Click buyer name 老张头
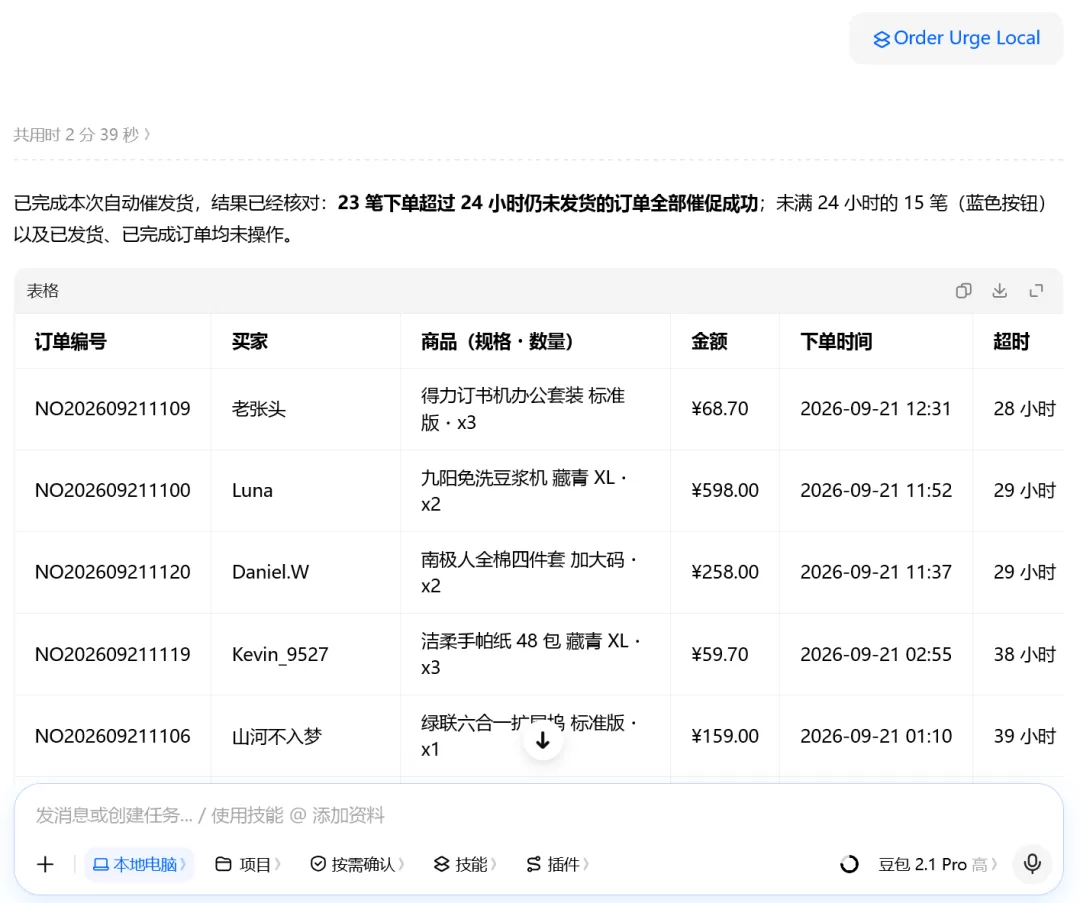Image resolution: width=1080 pixels, height=903 pixels. click(x=259, y=409)
